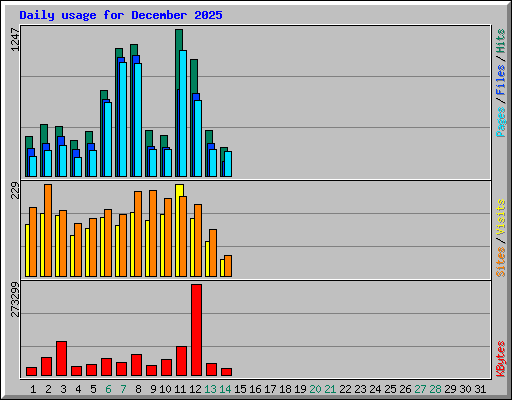
Task: Click day 8 on the x-axis
Action: click(138, 389)
